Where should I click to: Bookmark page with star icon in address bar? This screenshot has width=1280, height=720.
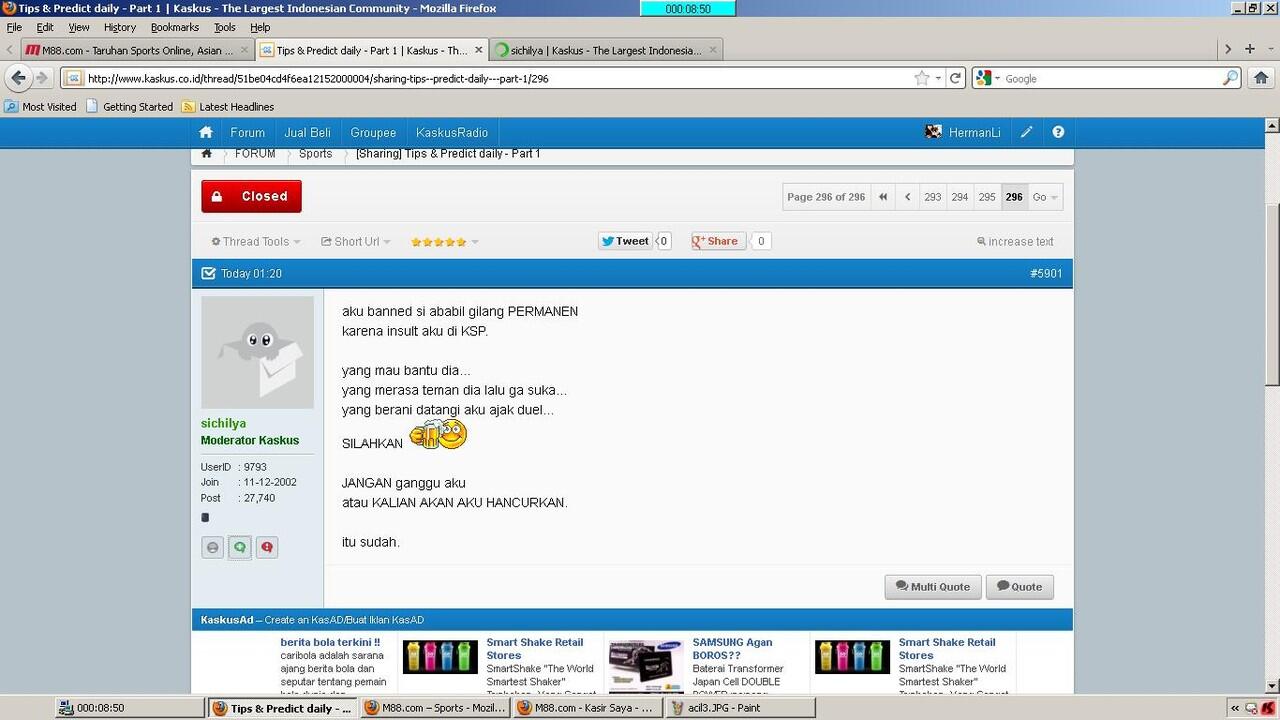coord(921,78)
